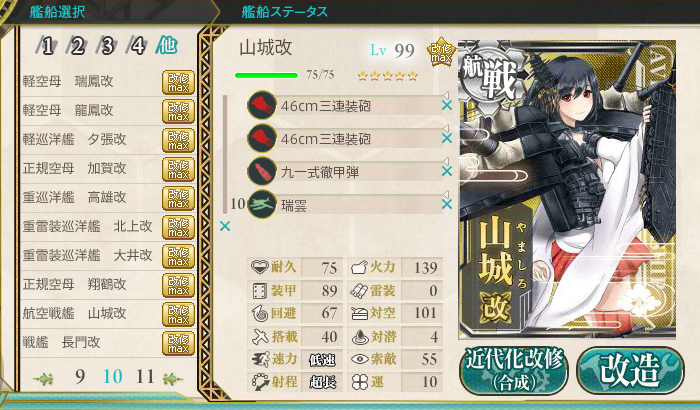Select 戦艦 長門改 from the ship list
Screen dimensions: 700x410
[107, 343]
